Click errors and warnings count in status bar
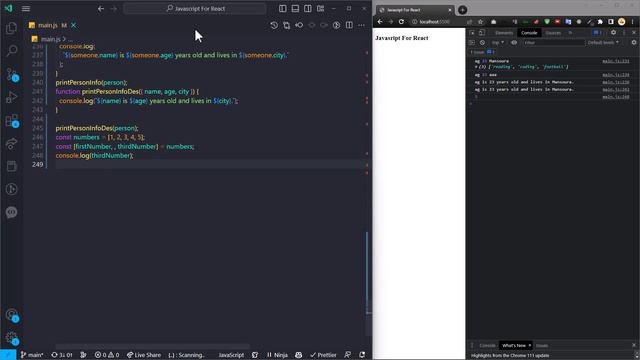This screenshot has height=360, width=640. point(107,355)
